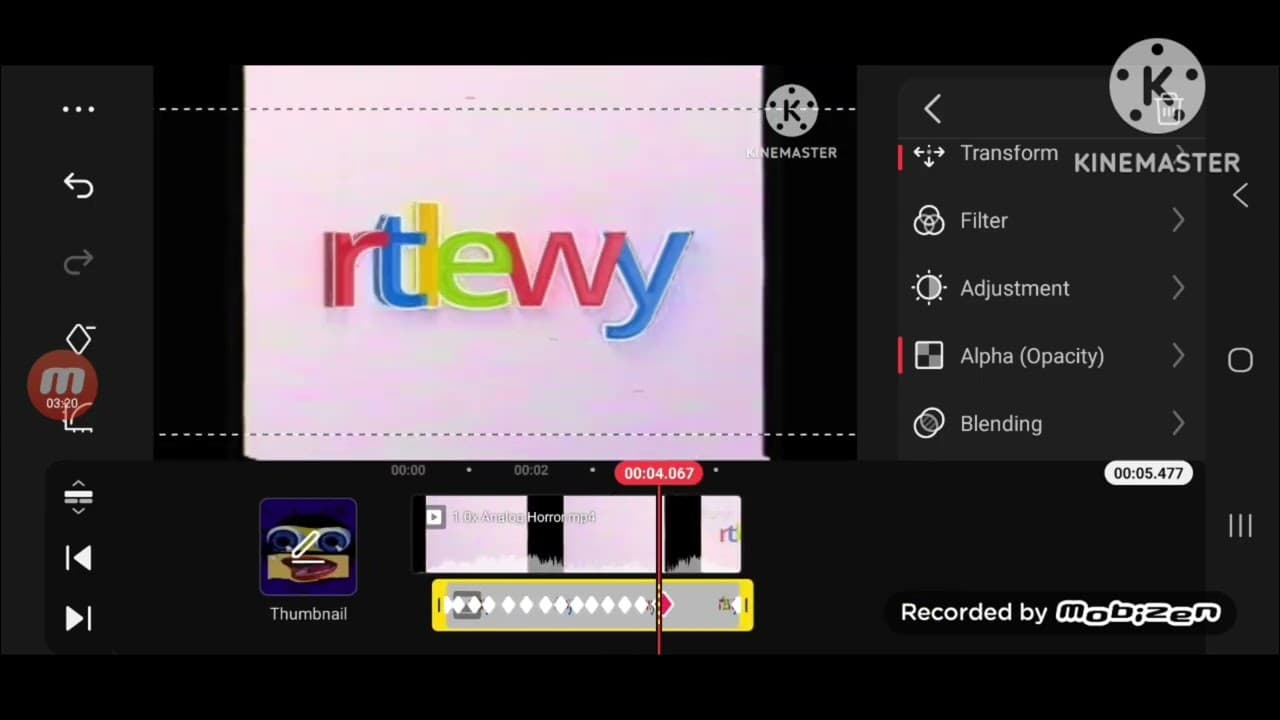Expand the Adjustment chevron arrow
The image size is (1280, 720).
[1178, 288]
